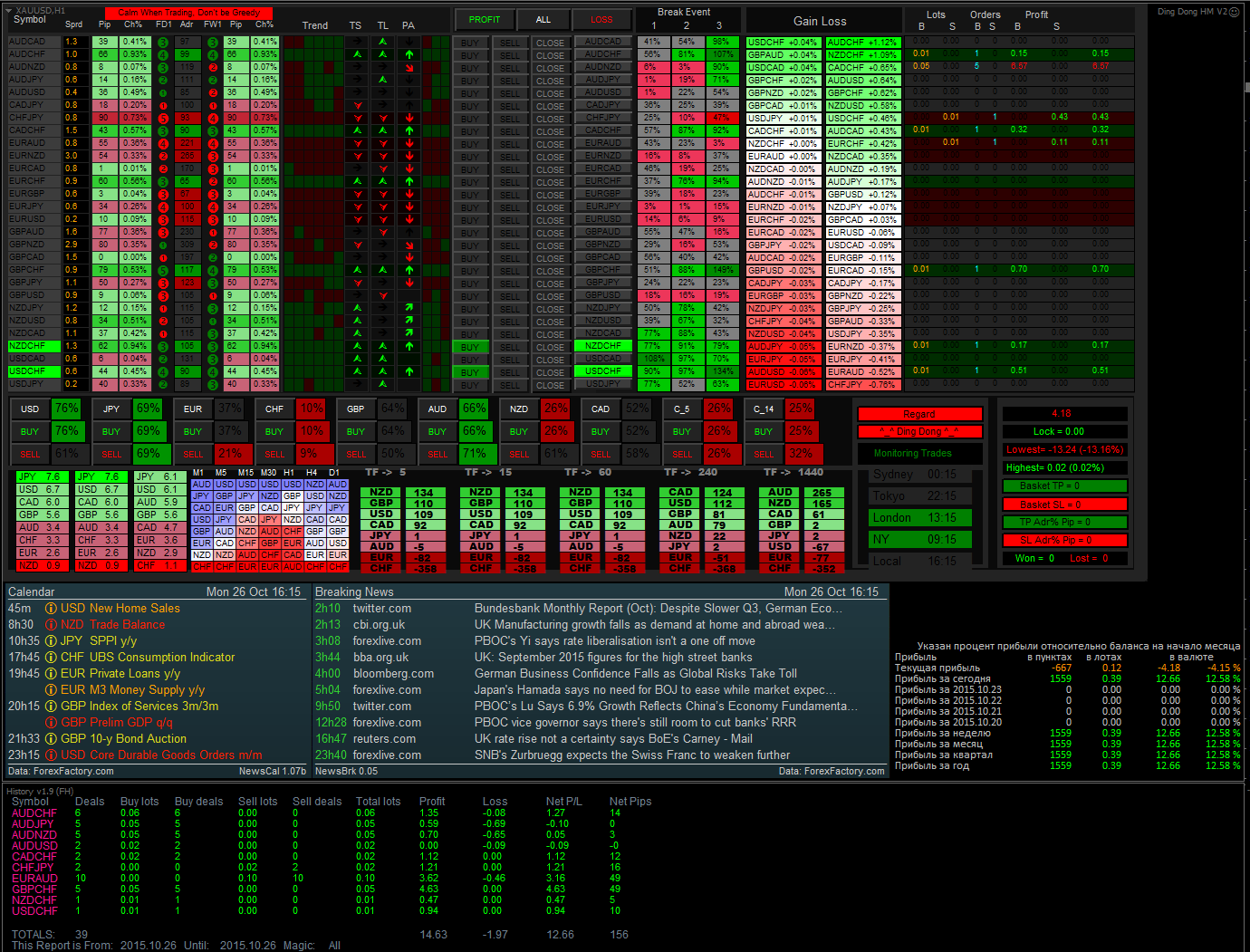Click the C_14 basket label
Image resolution: width=1250 pixels, height=952 pixels.
point(764,409)
